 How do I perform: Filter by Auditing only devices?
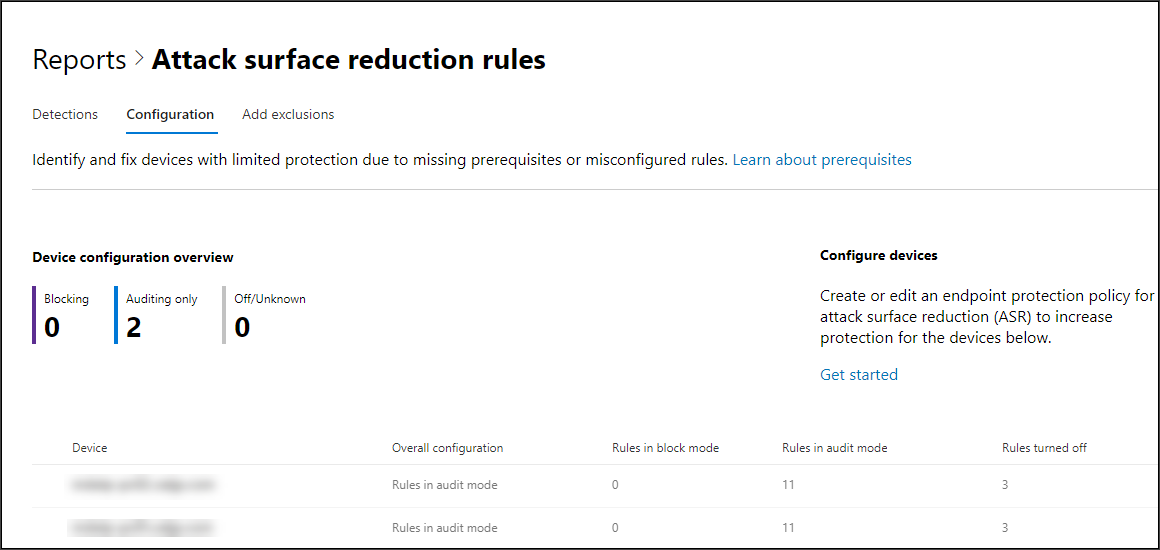pos(161,315)
